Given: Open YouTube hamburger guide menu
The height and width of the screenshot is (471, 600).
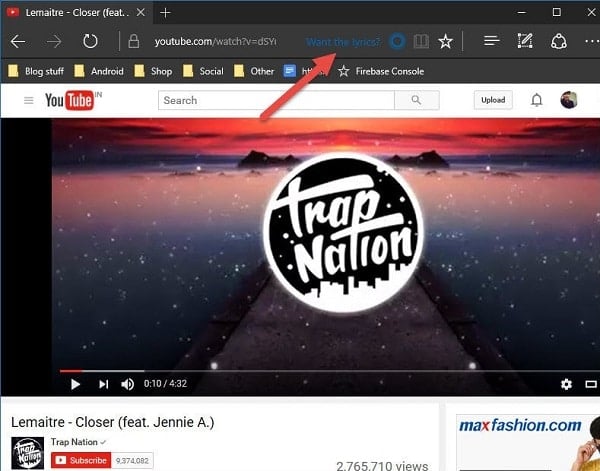Looking at the screenshot, I should pyautogui.click(x=29, y=100).
